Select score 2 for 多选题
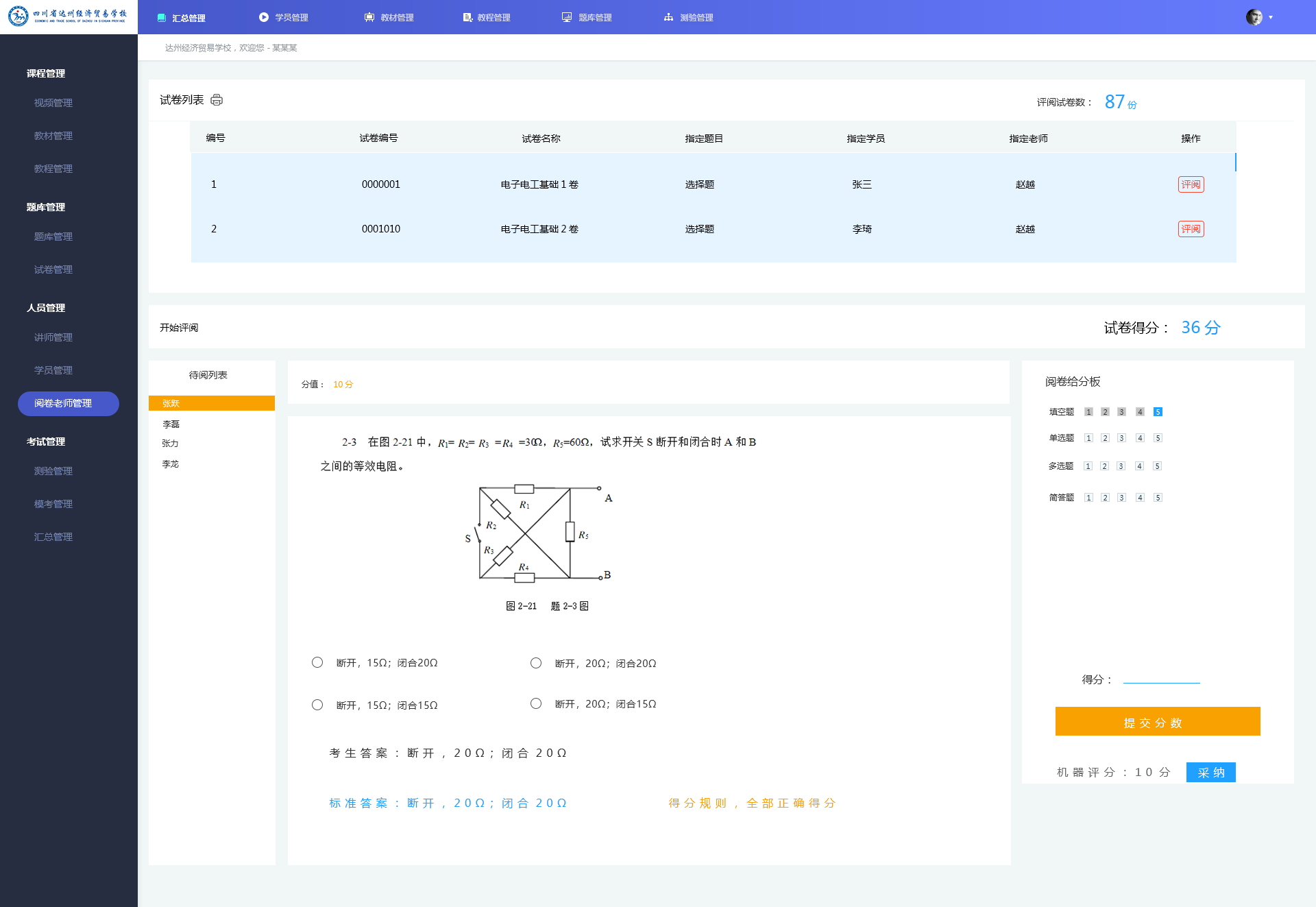 pyautogui.click(x=1104, y=466)
